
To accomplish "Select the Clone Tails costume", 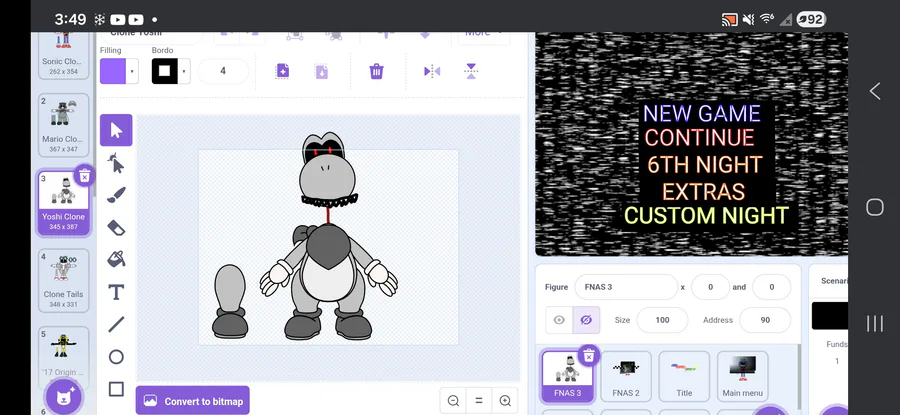I will point(63,280).
